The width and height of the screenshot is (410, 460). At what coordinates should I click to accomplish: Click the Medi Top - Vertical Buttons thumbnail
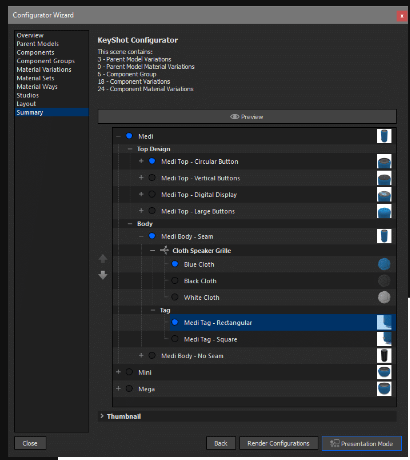(x=384, y=178)
